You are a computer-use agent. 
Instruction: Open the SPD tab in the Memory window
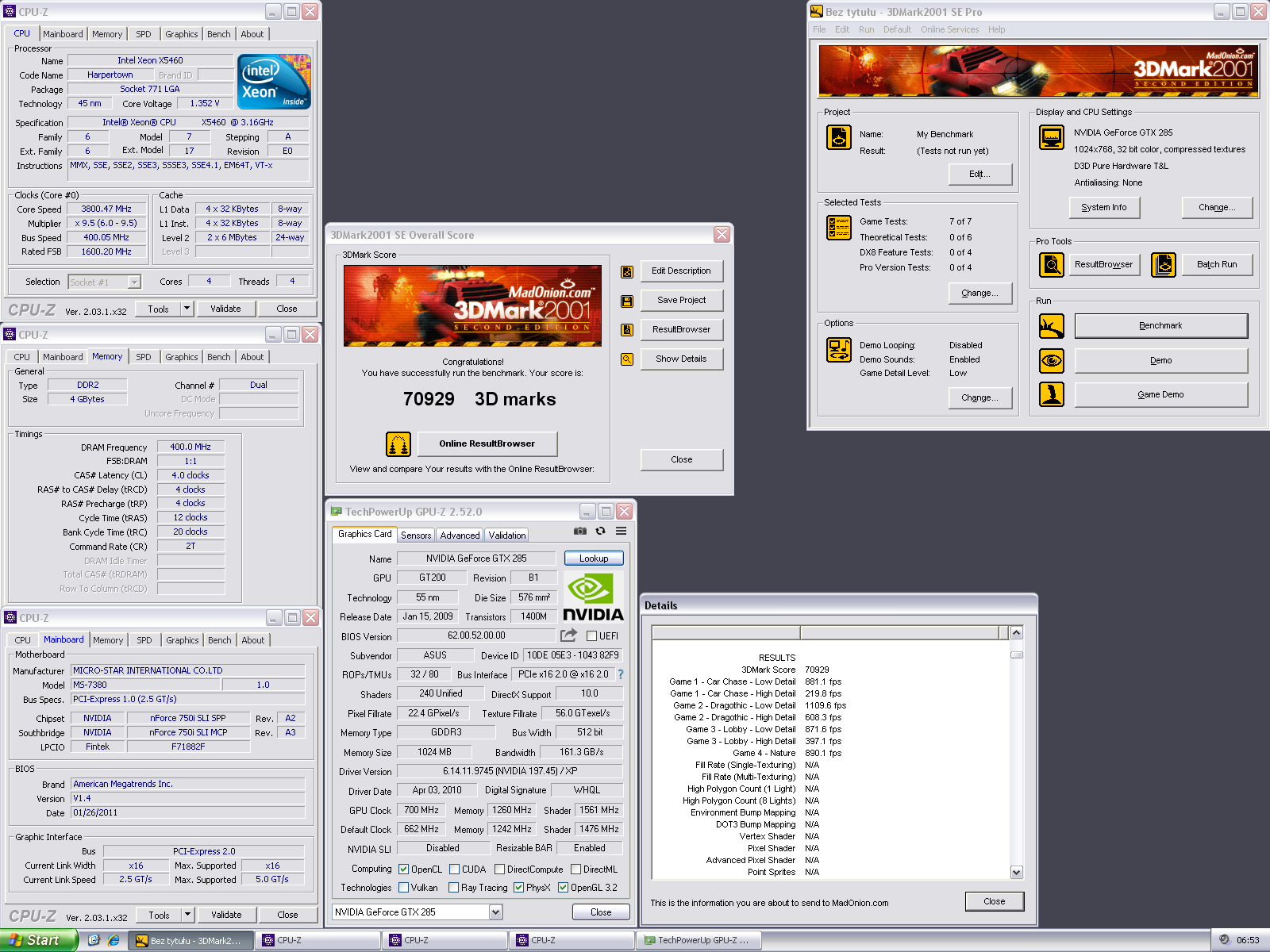144,357
